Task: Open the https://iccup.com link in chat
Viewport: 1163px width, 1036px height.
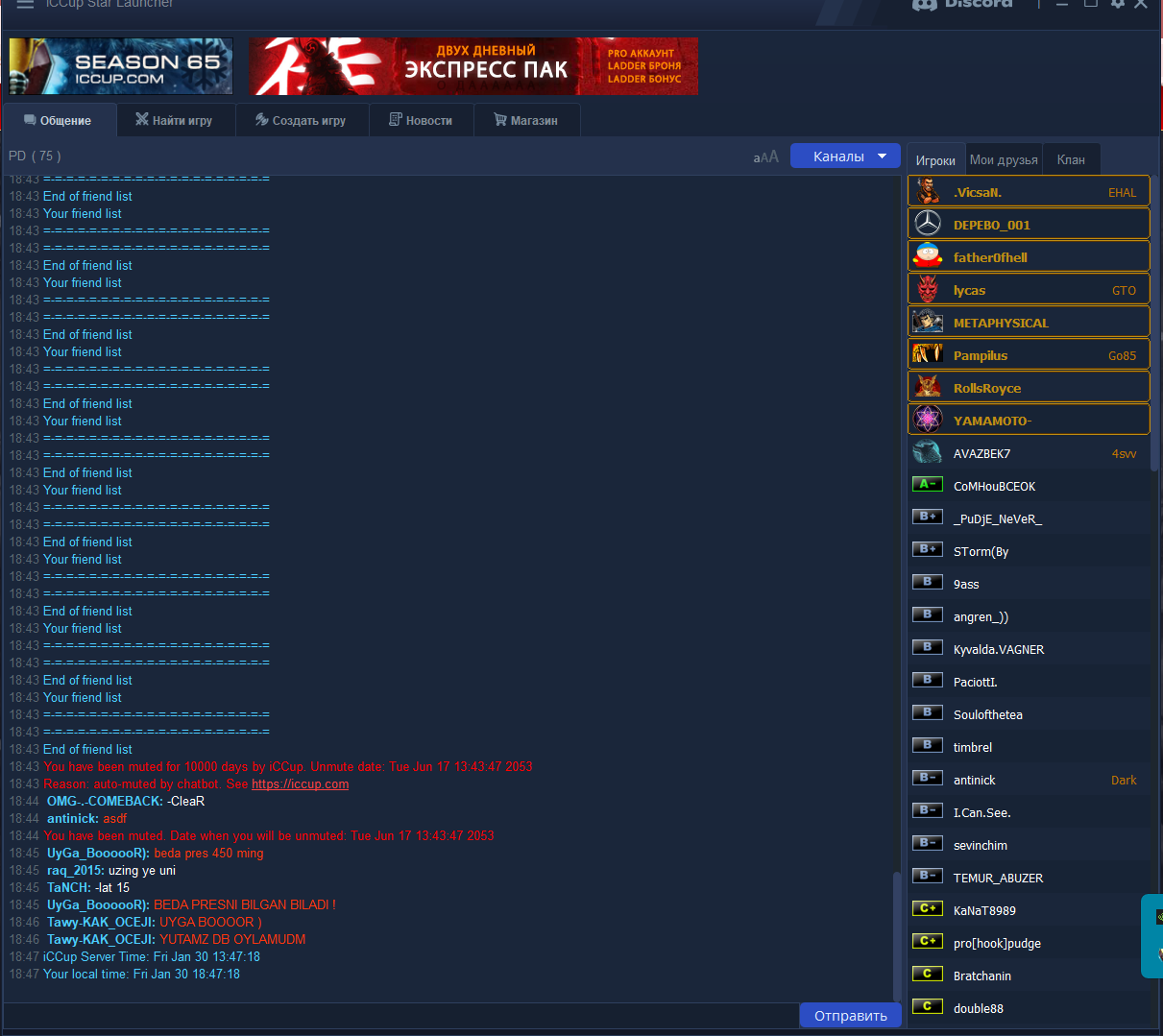Action: coord(301,783)
